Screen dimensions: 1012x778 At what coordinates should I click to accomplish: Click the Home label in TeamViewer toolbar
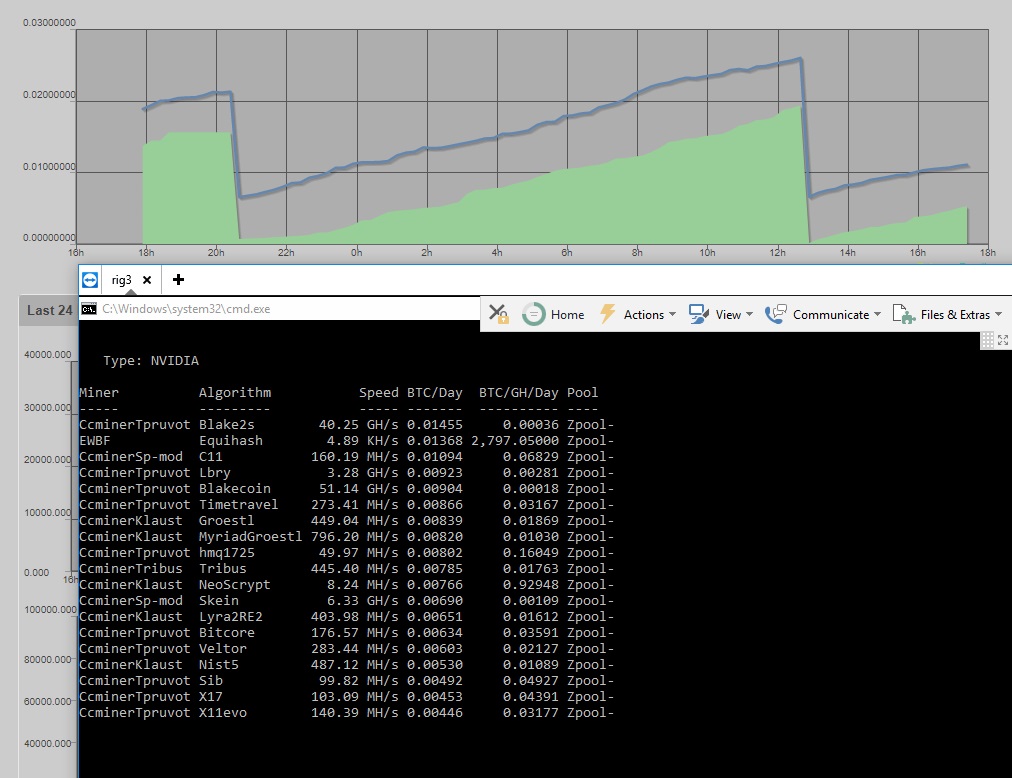[567, 314]
